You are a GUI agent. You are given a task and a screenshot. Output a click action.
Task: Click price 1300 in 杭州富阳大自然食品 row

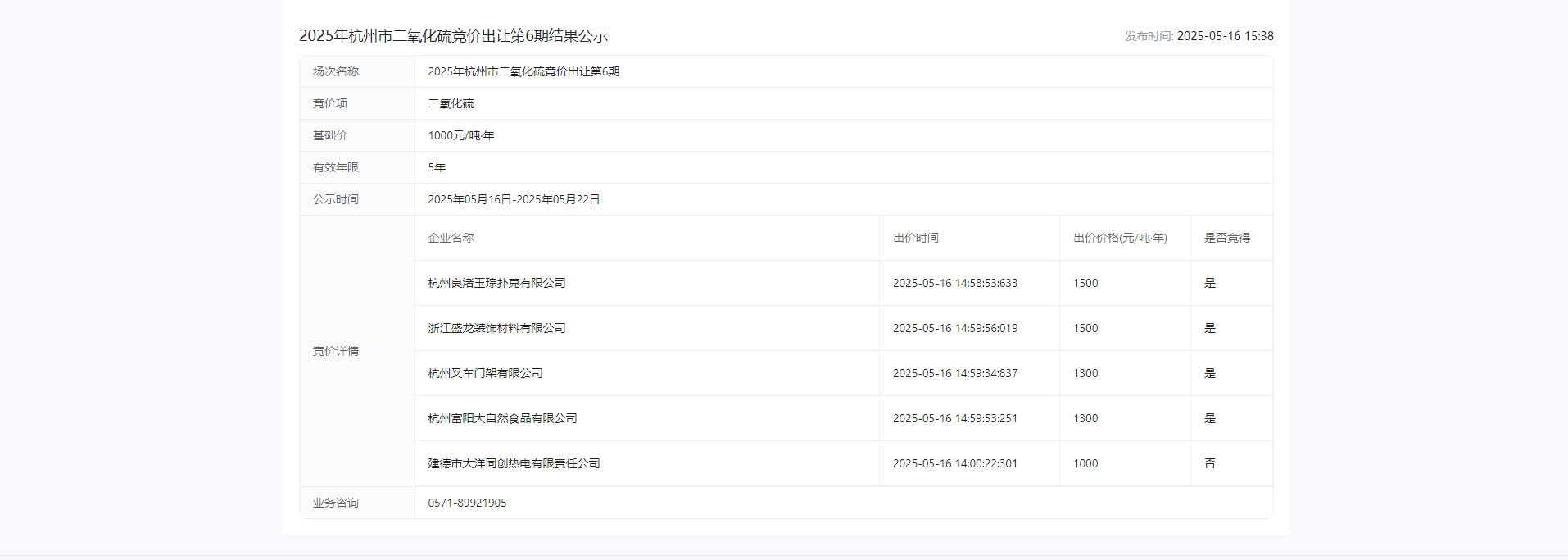(1085, 418)
